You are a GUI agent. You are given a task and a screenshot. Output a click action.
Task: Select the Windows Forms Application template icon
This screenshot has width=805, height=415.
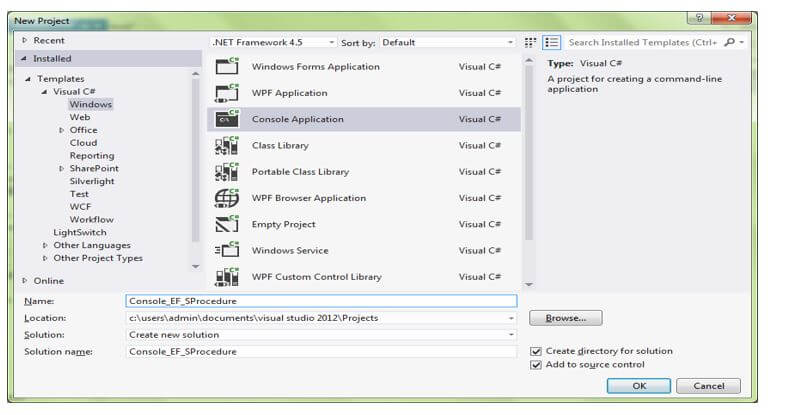(227, 66)
